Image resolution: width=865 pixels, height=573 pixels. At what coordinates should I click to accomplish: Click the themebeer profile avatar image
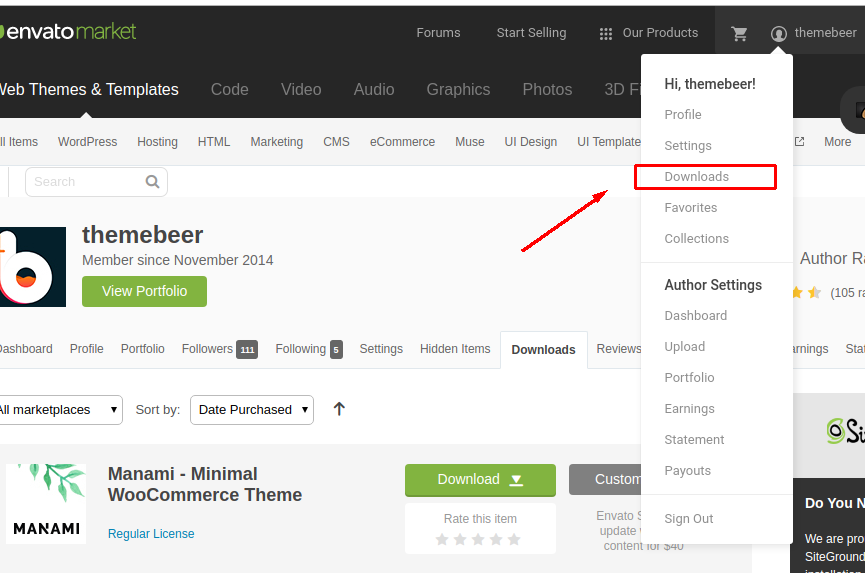click(x=33, y=267)
